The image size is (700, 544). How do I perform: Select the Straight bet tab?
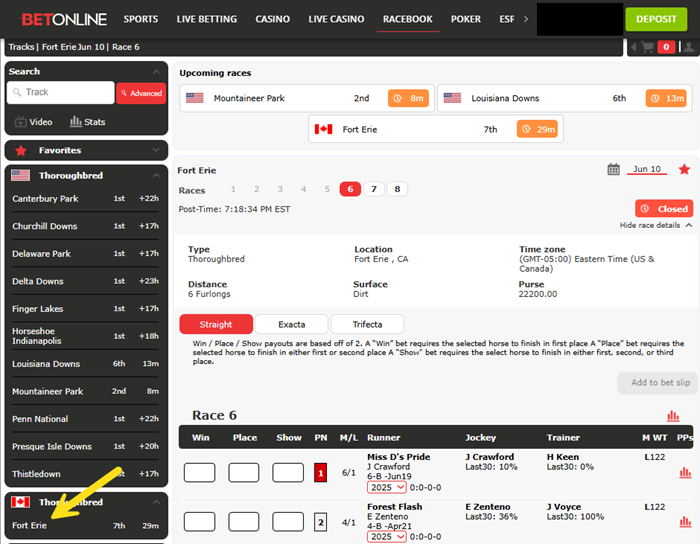[216, 324]
